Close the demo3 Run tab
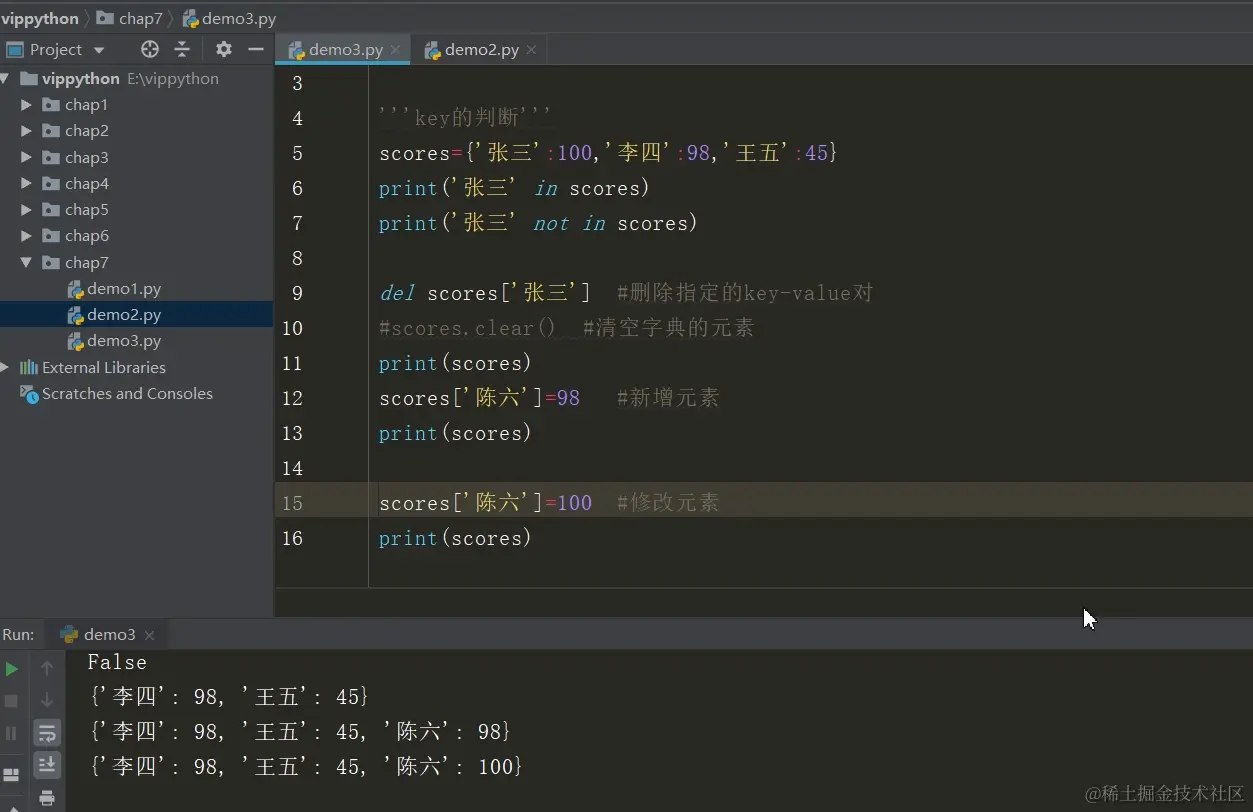 pos(150,635)
